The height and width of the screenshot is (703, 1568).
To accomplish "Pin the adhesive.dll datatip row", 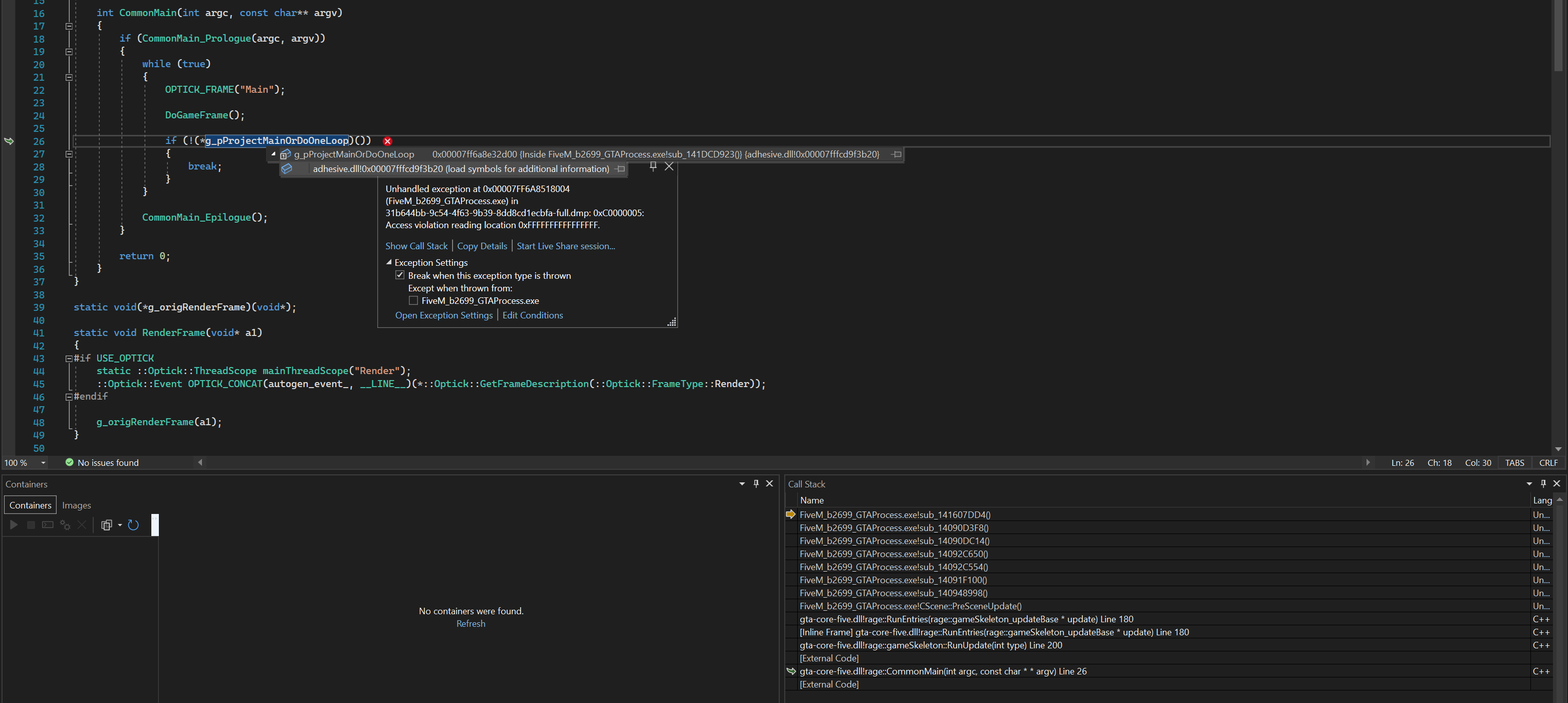I will coord(620,169).
